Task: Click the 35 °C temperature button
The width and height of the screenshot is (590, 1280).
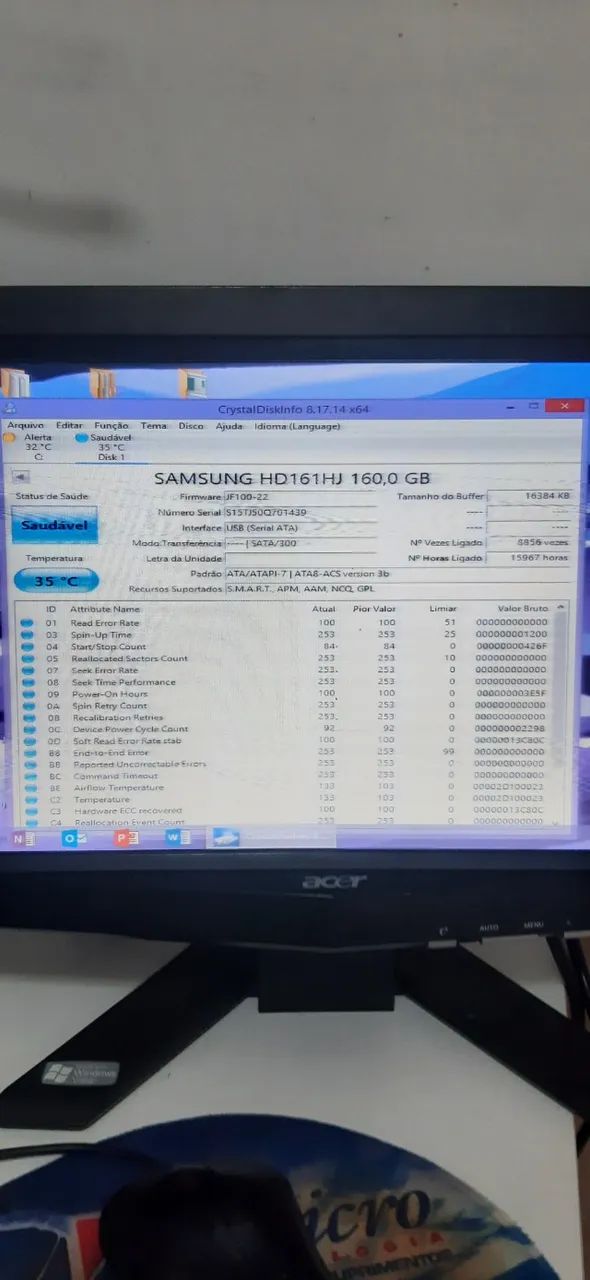Action: [56, 581]
